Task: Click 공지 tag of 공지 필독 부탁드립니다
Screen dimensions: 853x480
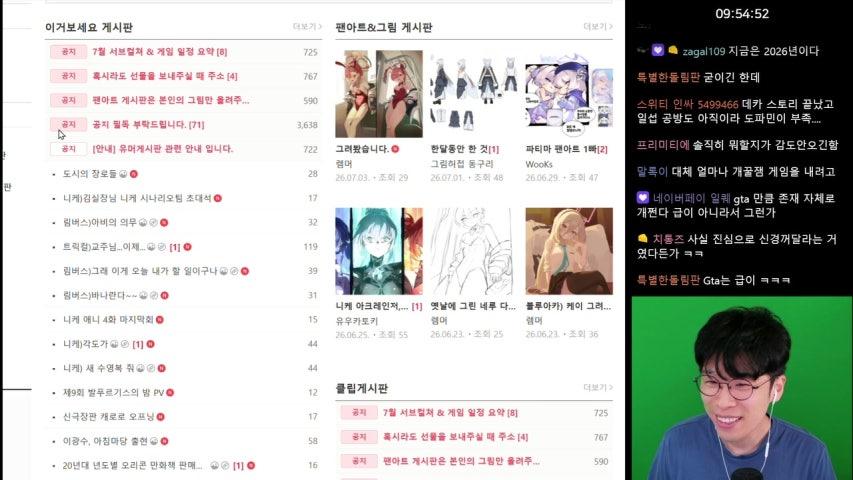Action: point(69,125)
